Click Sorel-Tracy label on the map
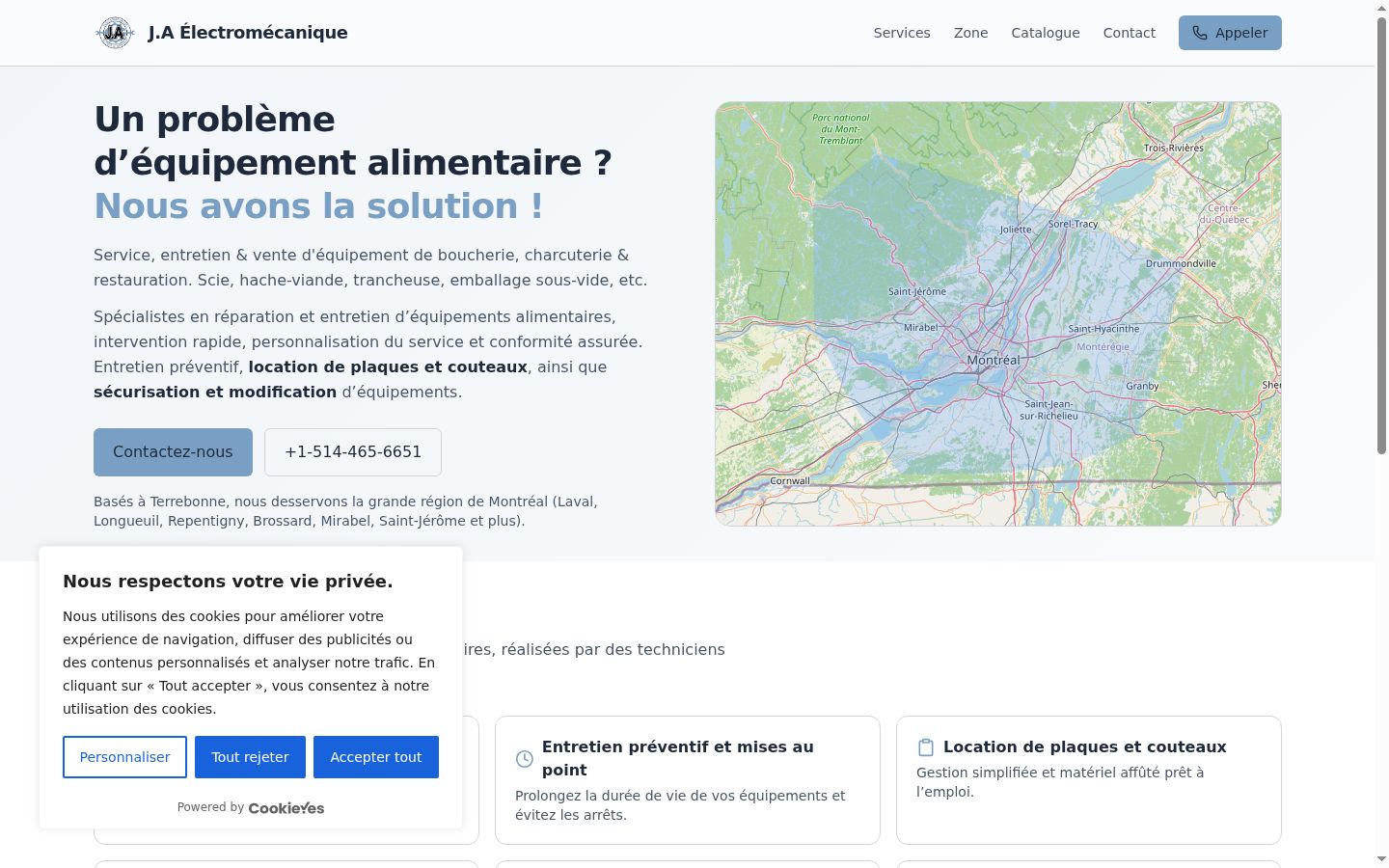Image resolution: width=1389 pixels, height=868 pixels. tap(1073, 224)
